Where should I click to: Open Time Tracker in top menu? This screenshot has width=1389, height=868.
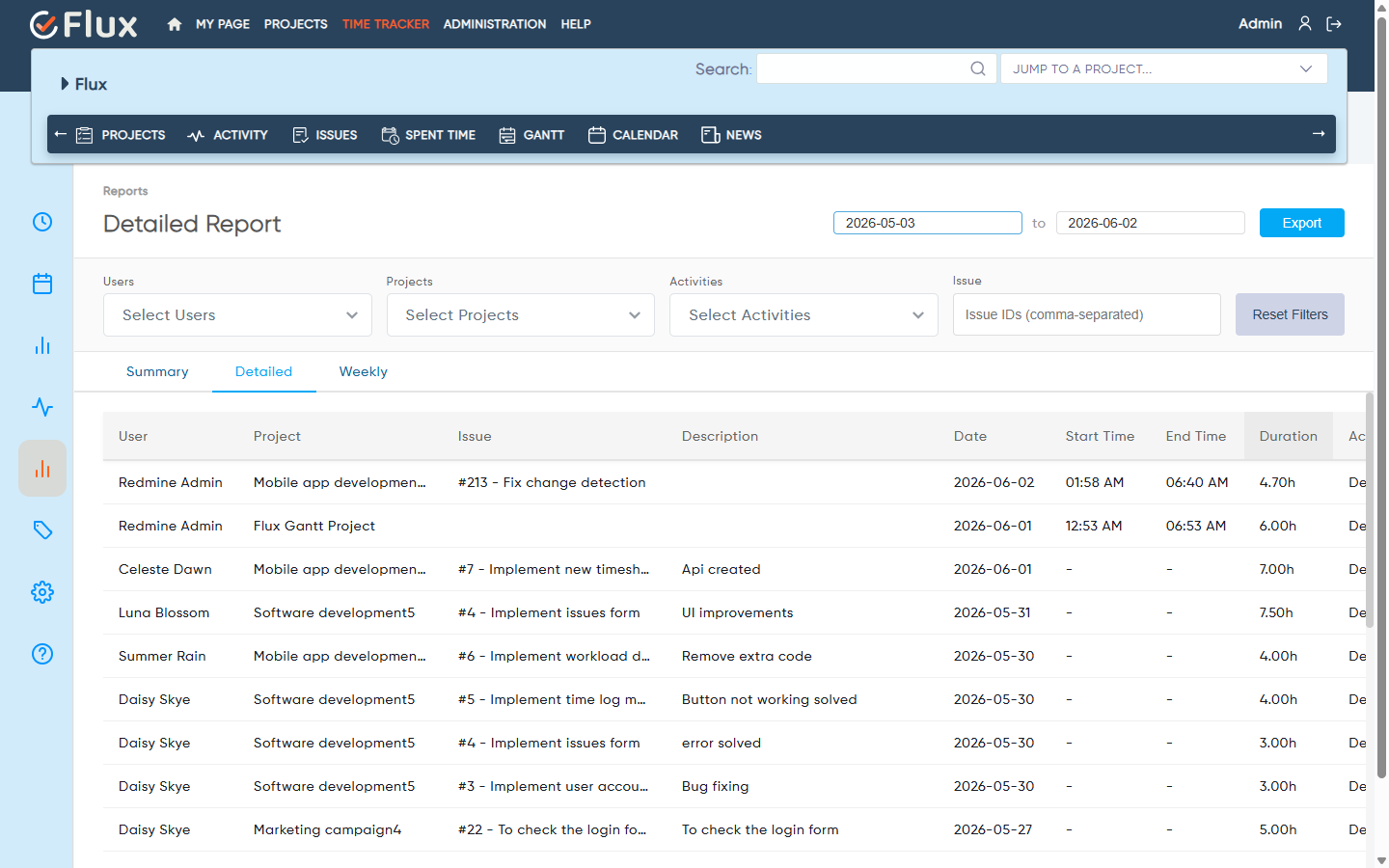click(x=386, y=24)
